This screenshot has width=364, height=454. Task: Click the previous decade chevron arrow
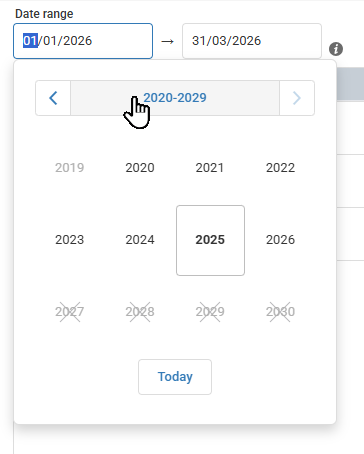point(53,98)
